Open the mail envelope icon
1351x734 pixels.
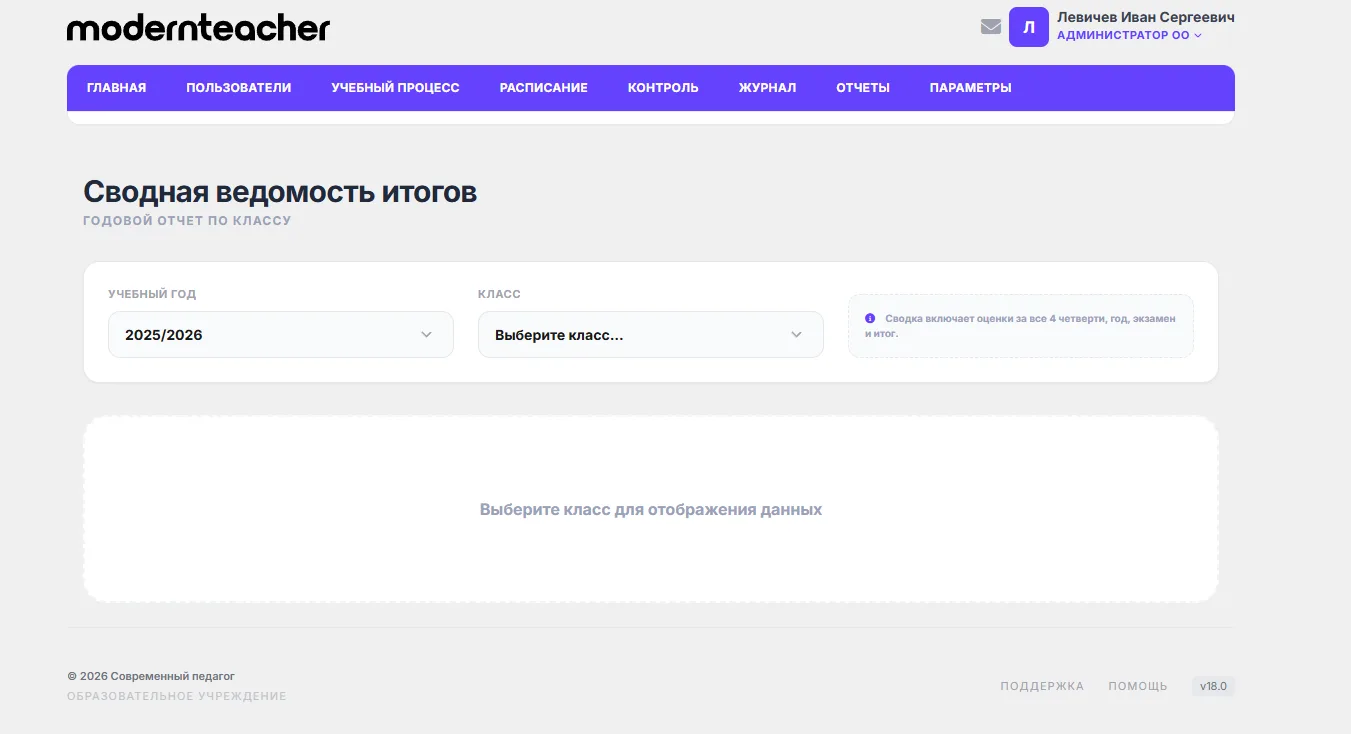[991, 27]
